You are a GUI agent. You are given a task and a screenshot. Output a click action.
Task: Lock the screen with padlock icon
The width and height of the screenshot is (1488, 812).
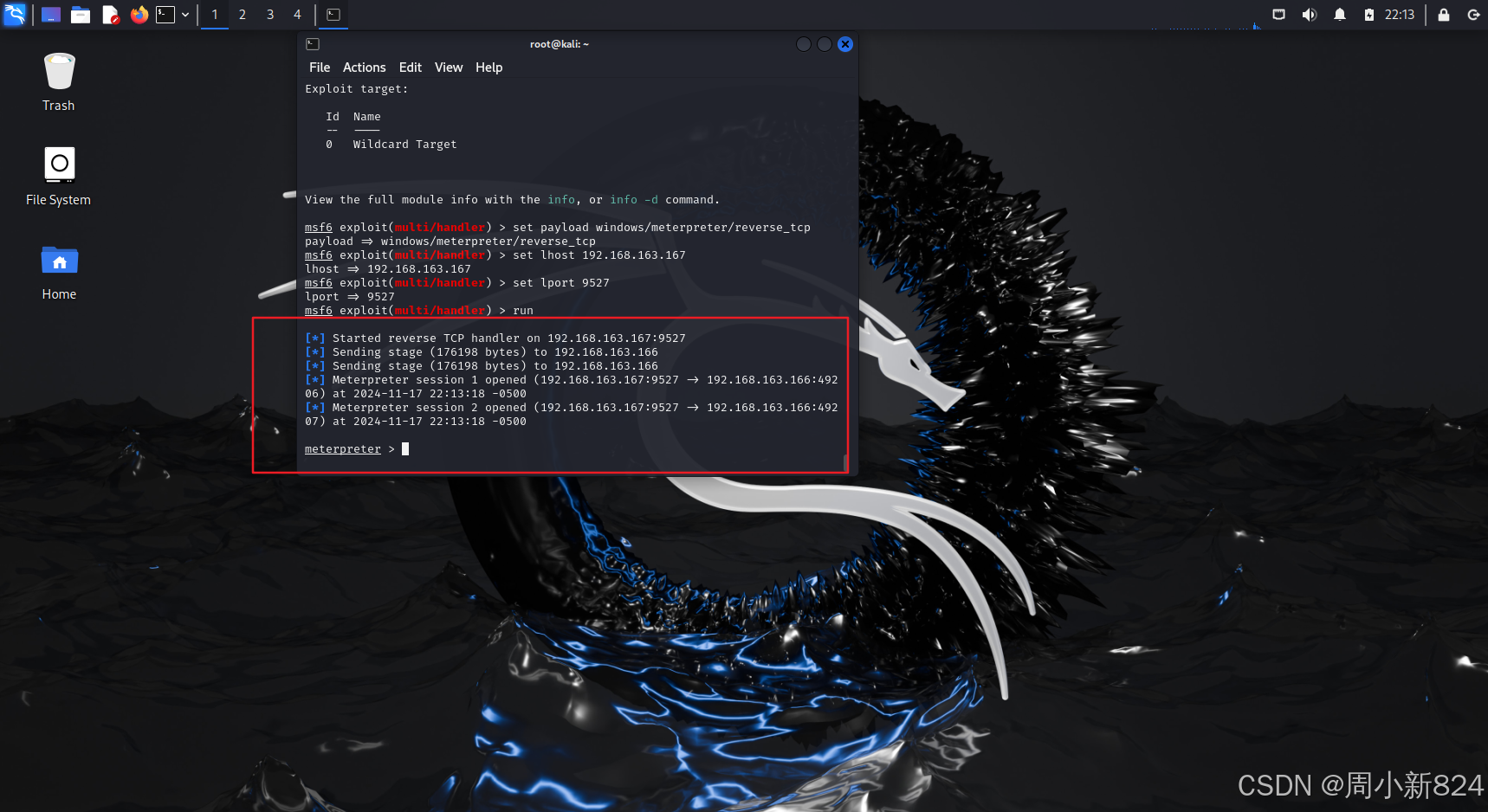tap(1443, 15)
